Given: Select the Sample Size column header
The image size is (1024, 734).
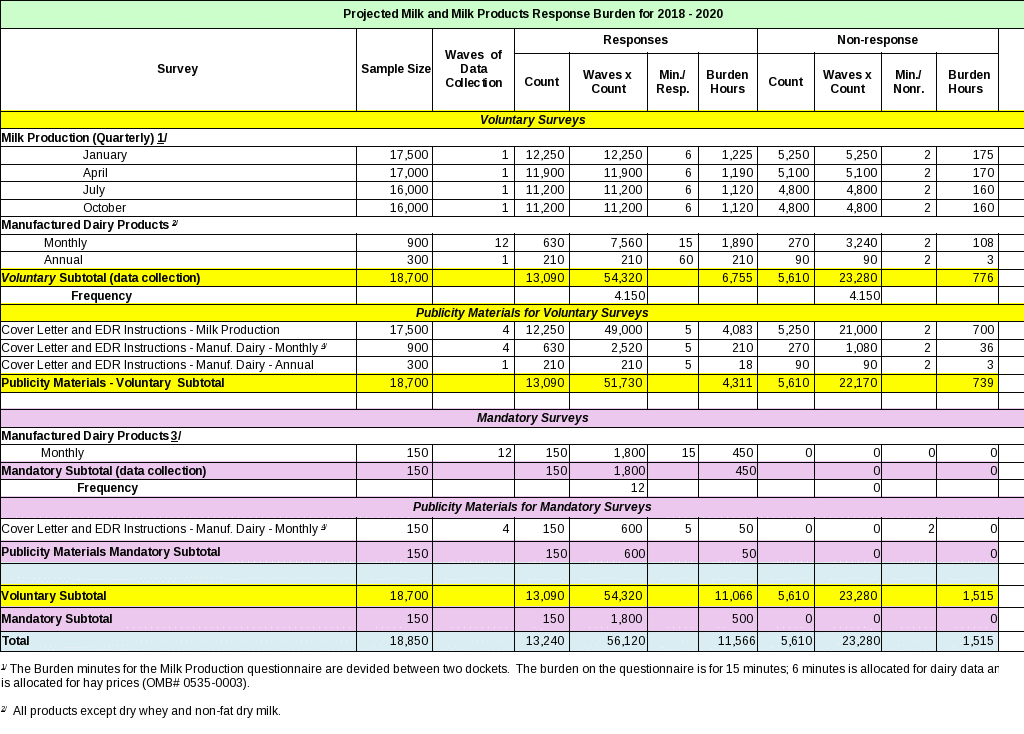Looking at the screenshot, I should click(394, 69).
